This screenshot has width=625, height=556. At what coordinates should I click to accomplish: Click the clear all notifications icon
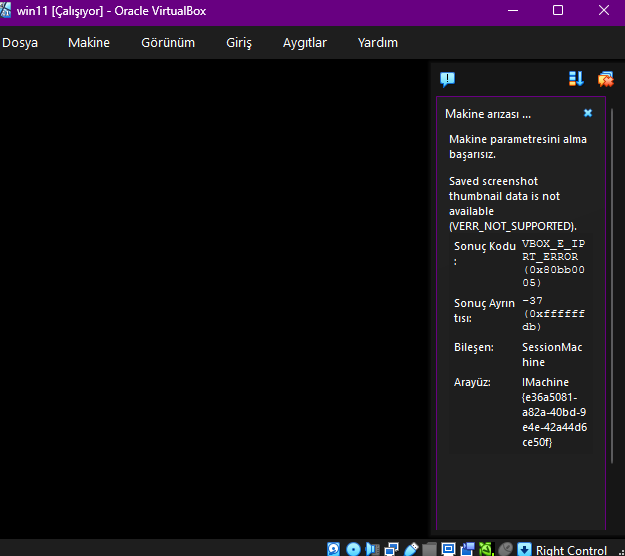(605, 79)
